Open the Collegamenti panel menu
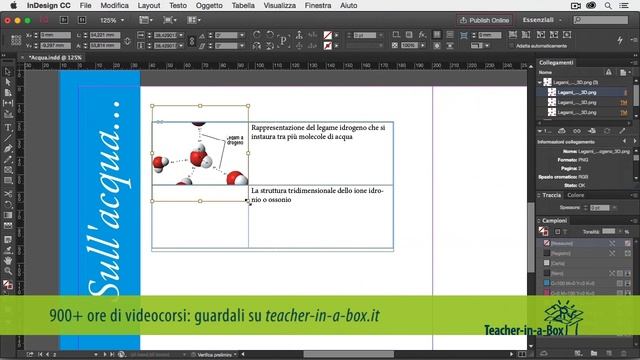 634,62
